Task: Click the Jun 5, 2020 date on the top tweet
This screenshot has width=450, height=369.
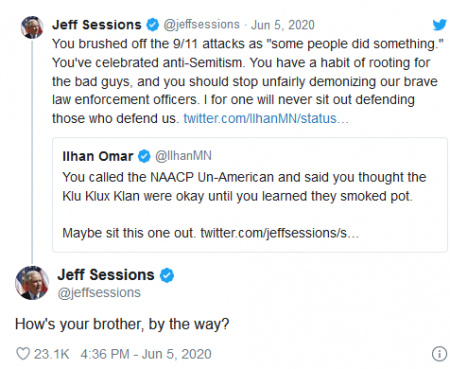Action: tap(282, 25)
